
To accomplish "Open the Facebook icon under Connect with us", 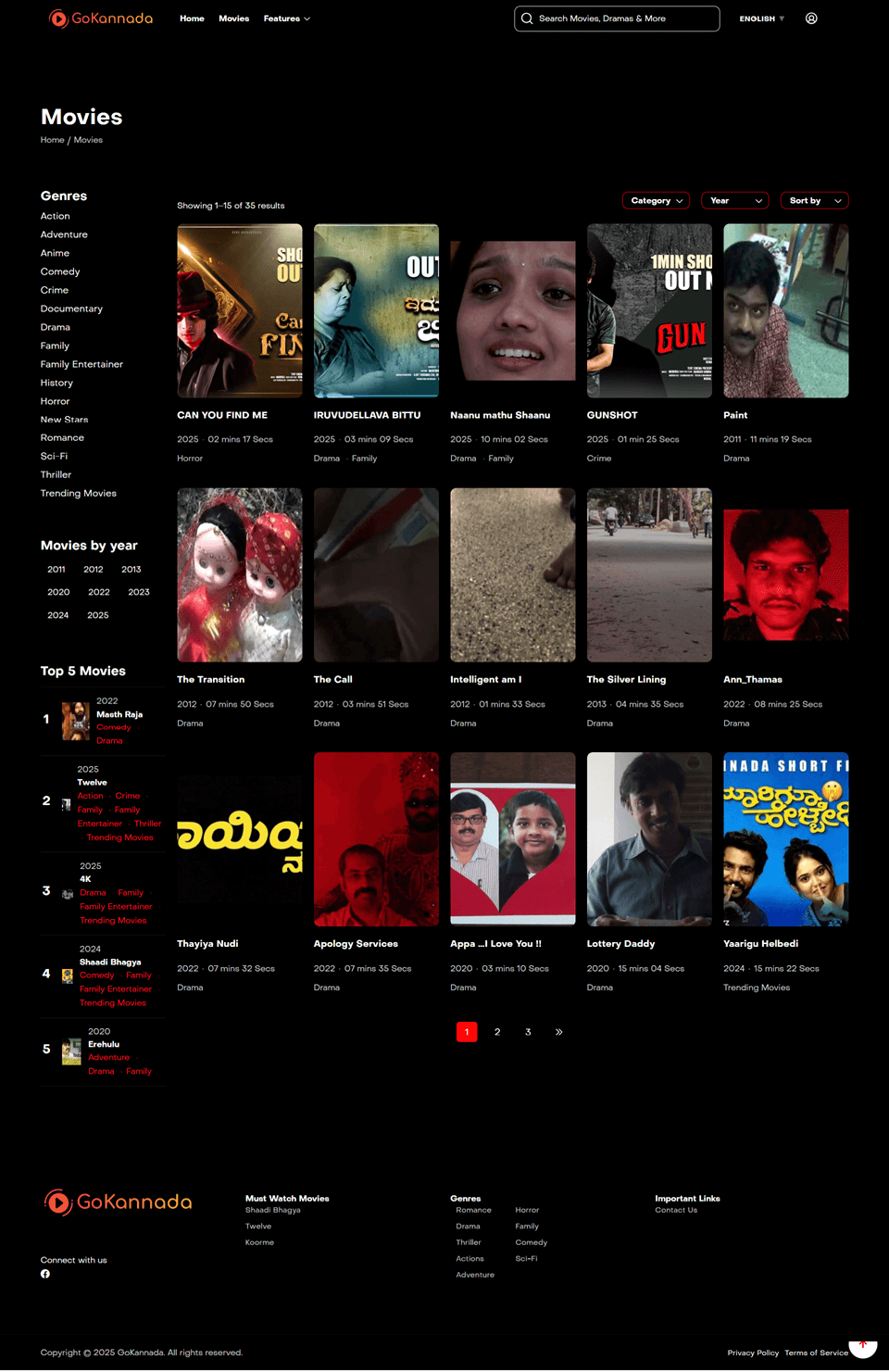I will pyautogui.click(x=45, y=1274).
